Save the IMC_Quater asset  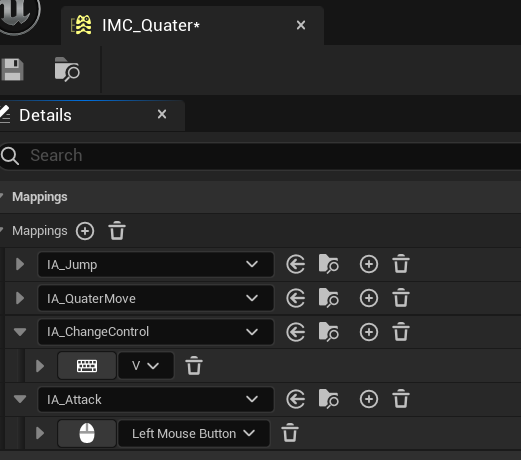[x=12, y=70]
